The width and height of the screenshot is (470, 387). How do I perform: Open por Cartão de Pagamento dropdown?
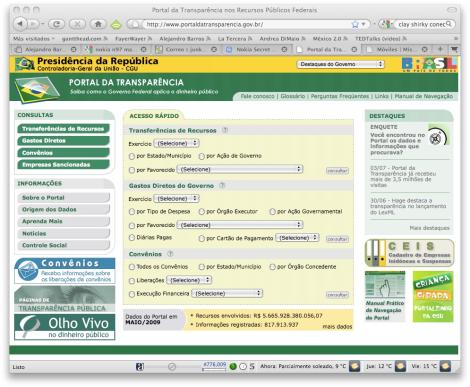point(297,238)
